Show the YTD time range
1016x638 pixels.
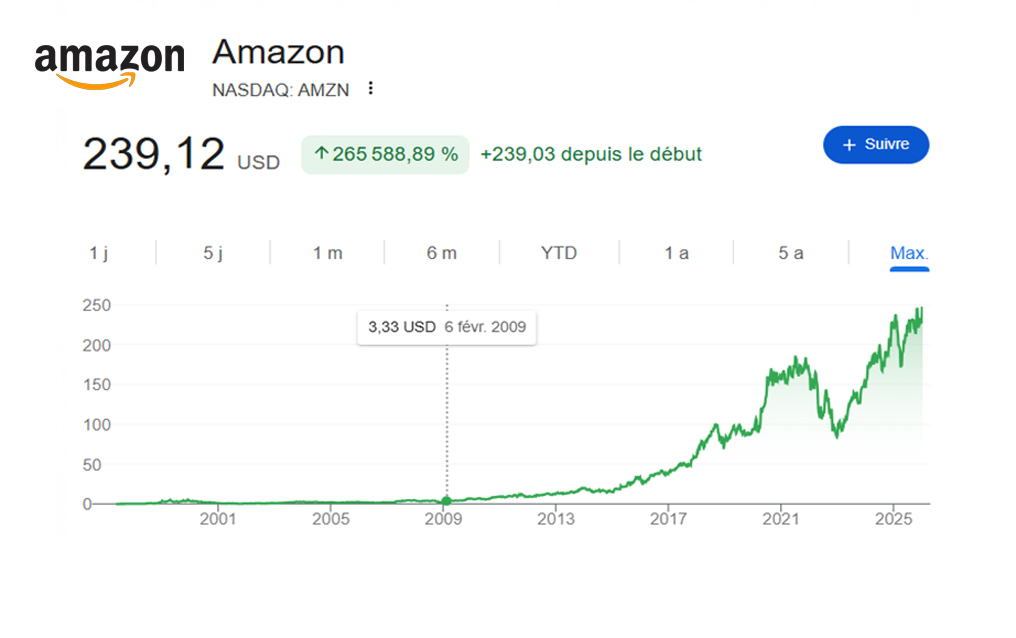click(x=558, y=253)
